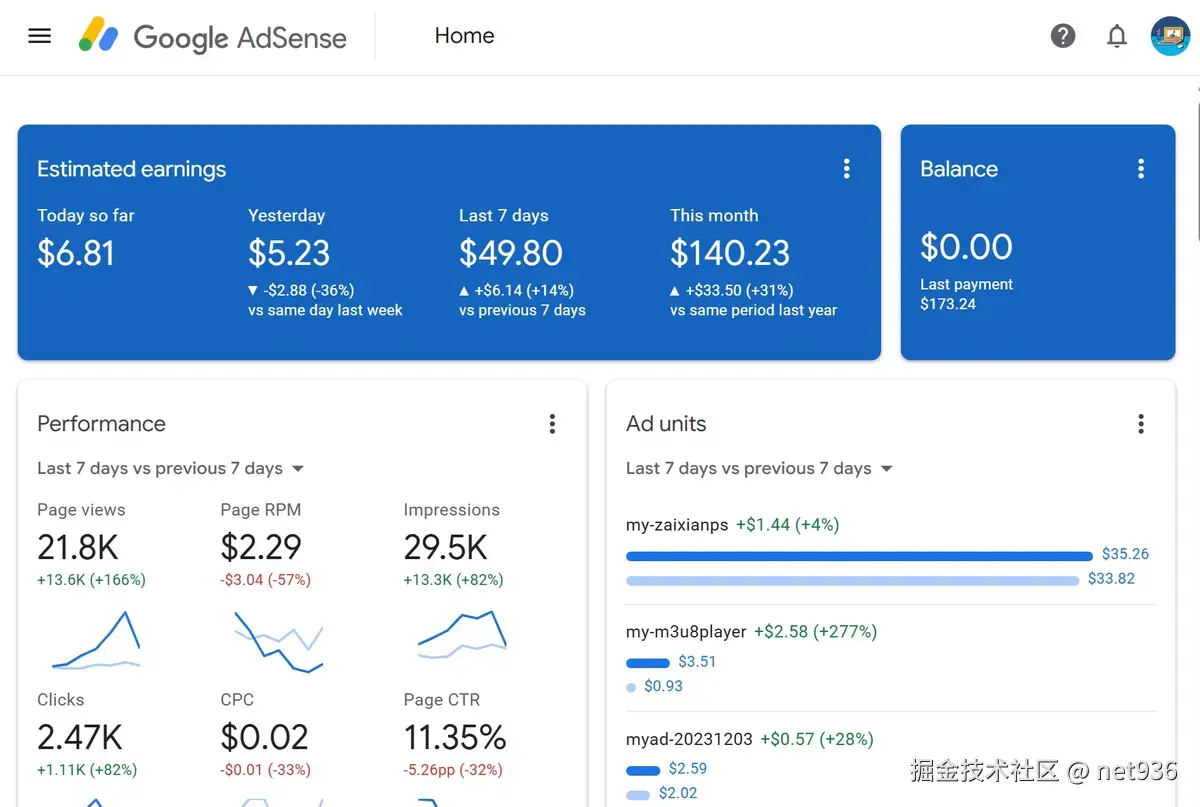Viewport: 1200px width, 807px height.
Task: Open Estimated earnings card options menu
Action: [x=847, y=169]
